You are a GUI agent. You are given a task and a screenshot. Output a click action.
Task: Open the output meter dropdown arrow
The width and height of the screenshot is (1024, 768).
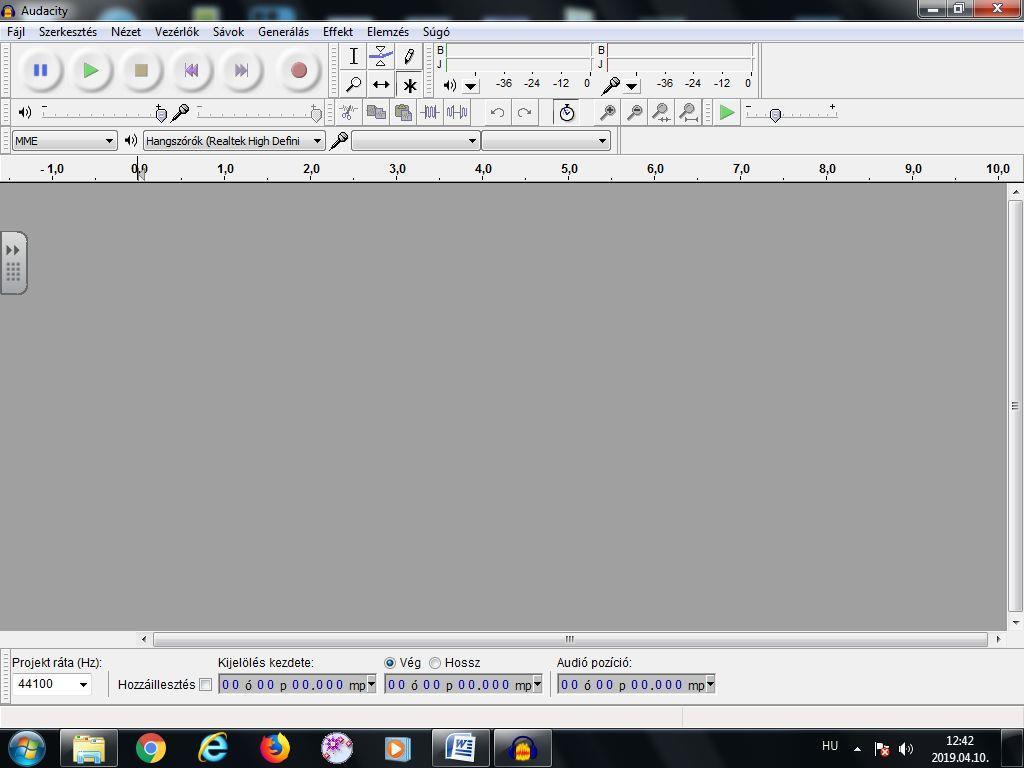click(471, 85)
